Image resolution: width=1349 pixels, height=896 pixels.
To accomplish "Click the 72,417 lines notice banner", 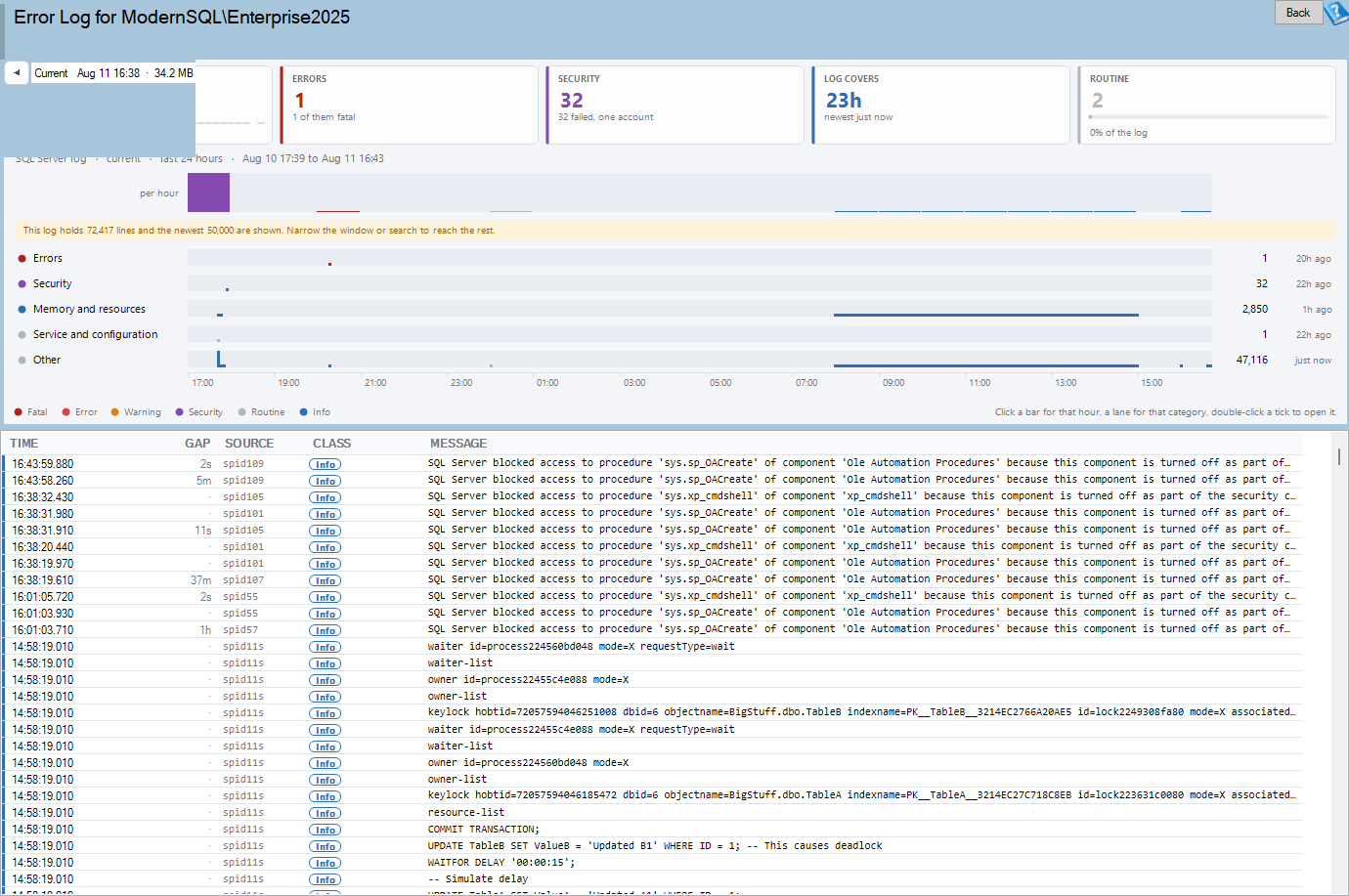I will click(x=674, y=231).
